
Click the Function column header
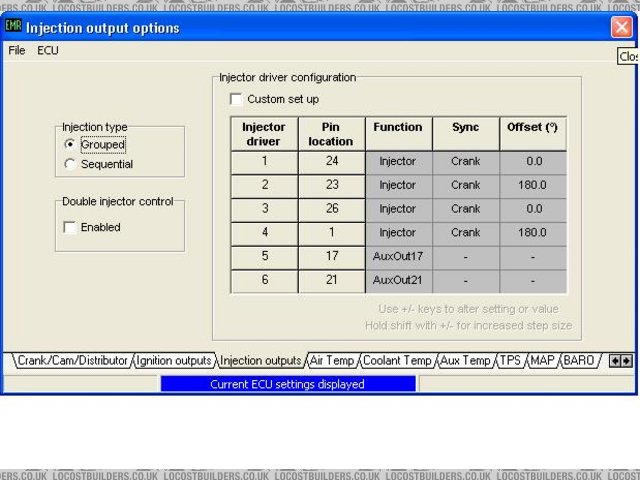[x=399, y=134]
